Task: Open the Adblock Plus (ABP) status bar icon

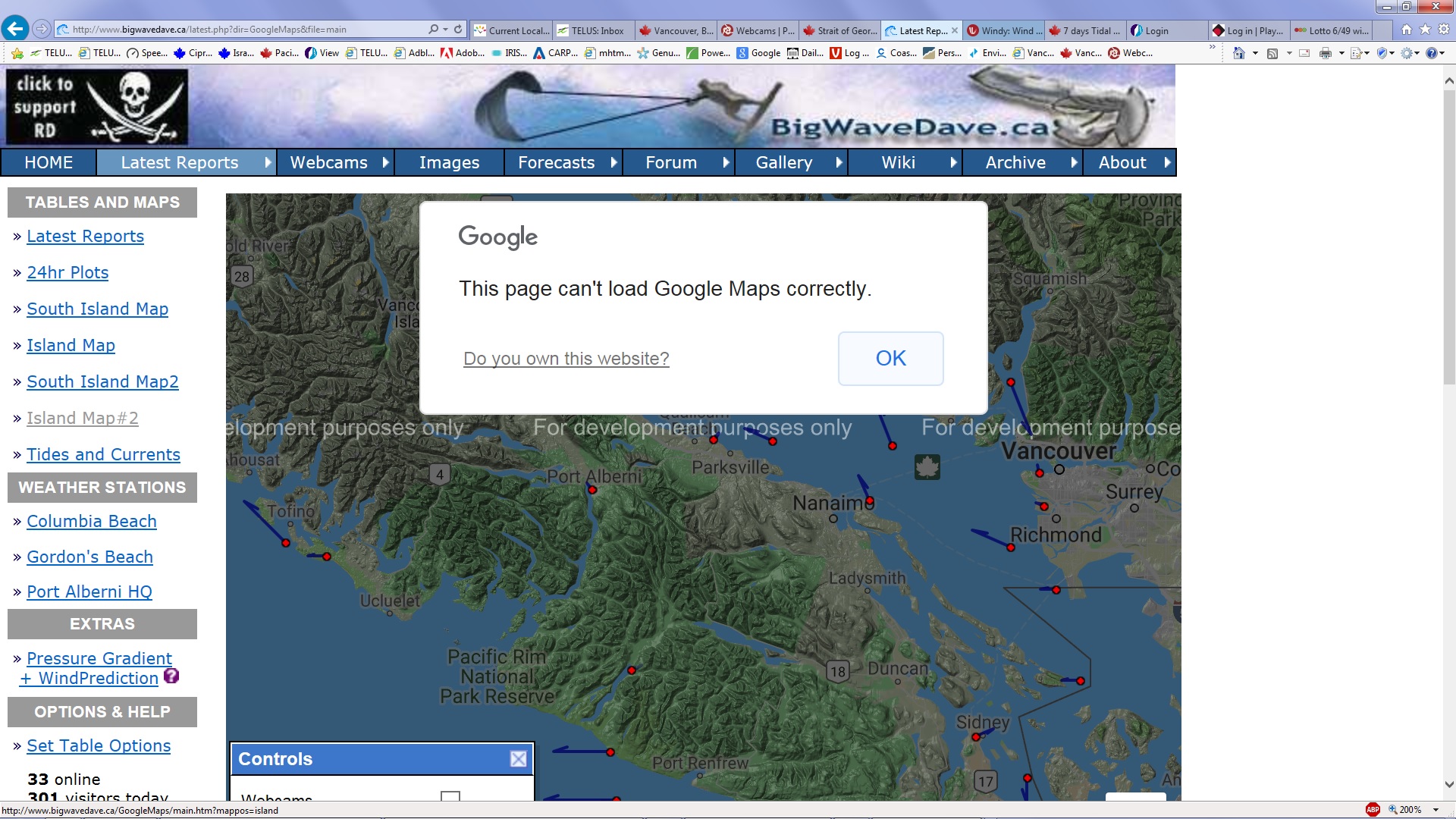Action: pos(1375,809)
